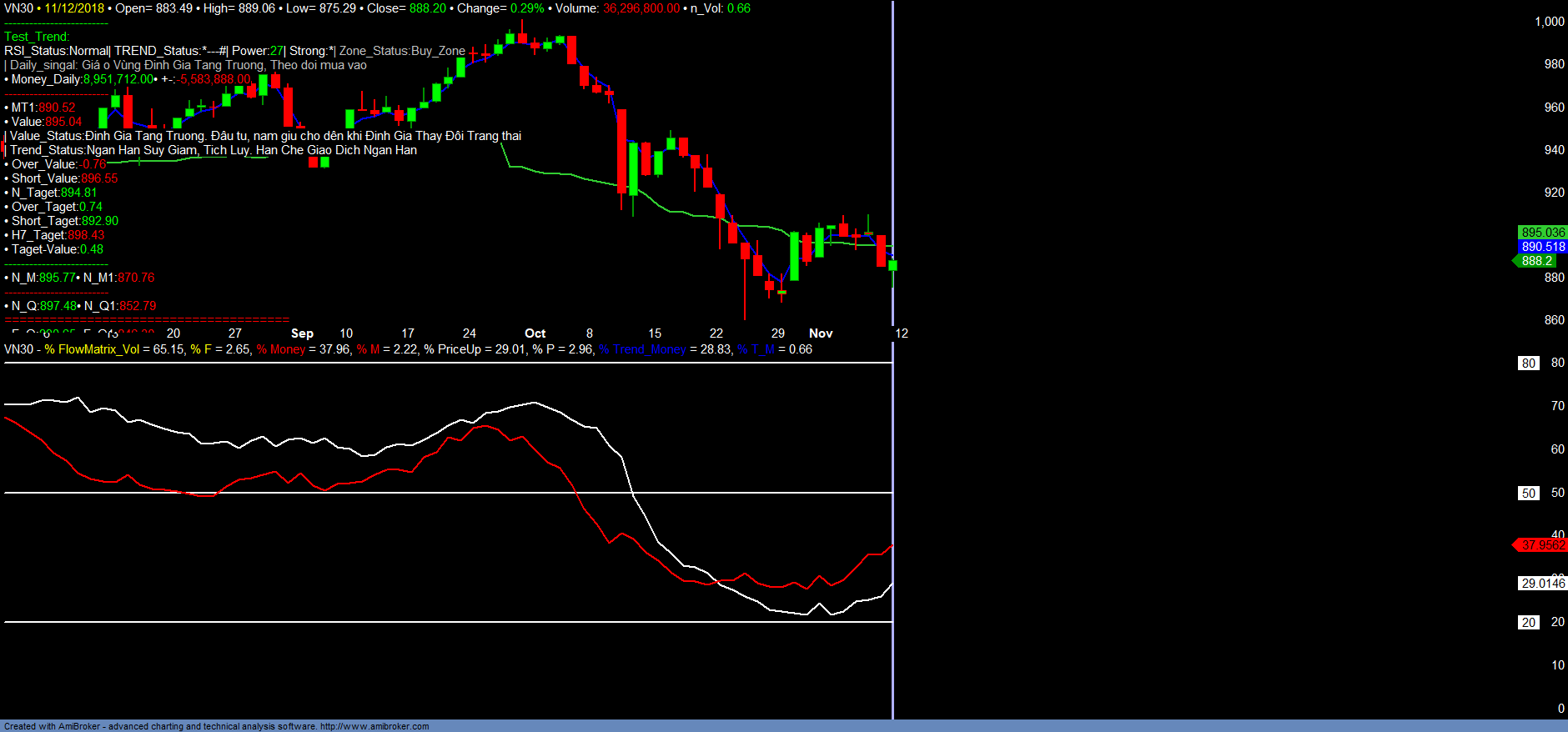Select the Sep label on date axis
The height and width of the screenshot is (732, 1568).
tap(302, 333)
